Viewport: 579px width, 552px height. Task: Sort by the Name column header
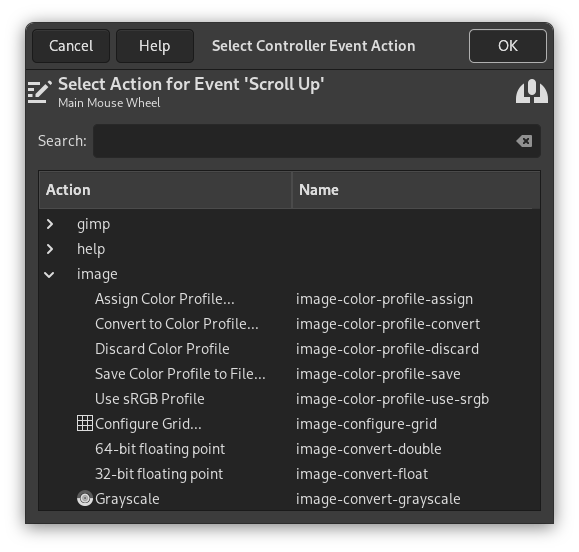coord(416,190)
